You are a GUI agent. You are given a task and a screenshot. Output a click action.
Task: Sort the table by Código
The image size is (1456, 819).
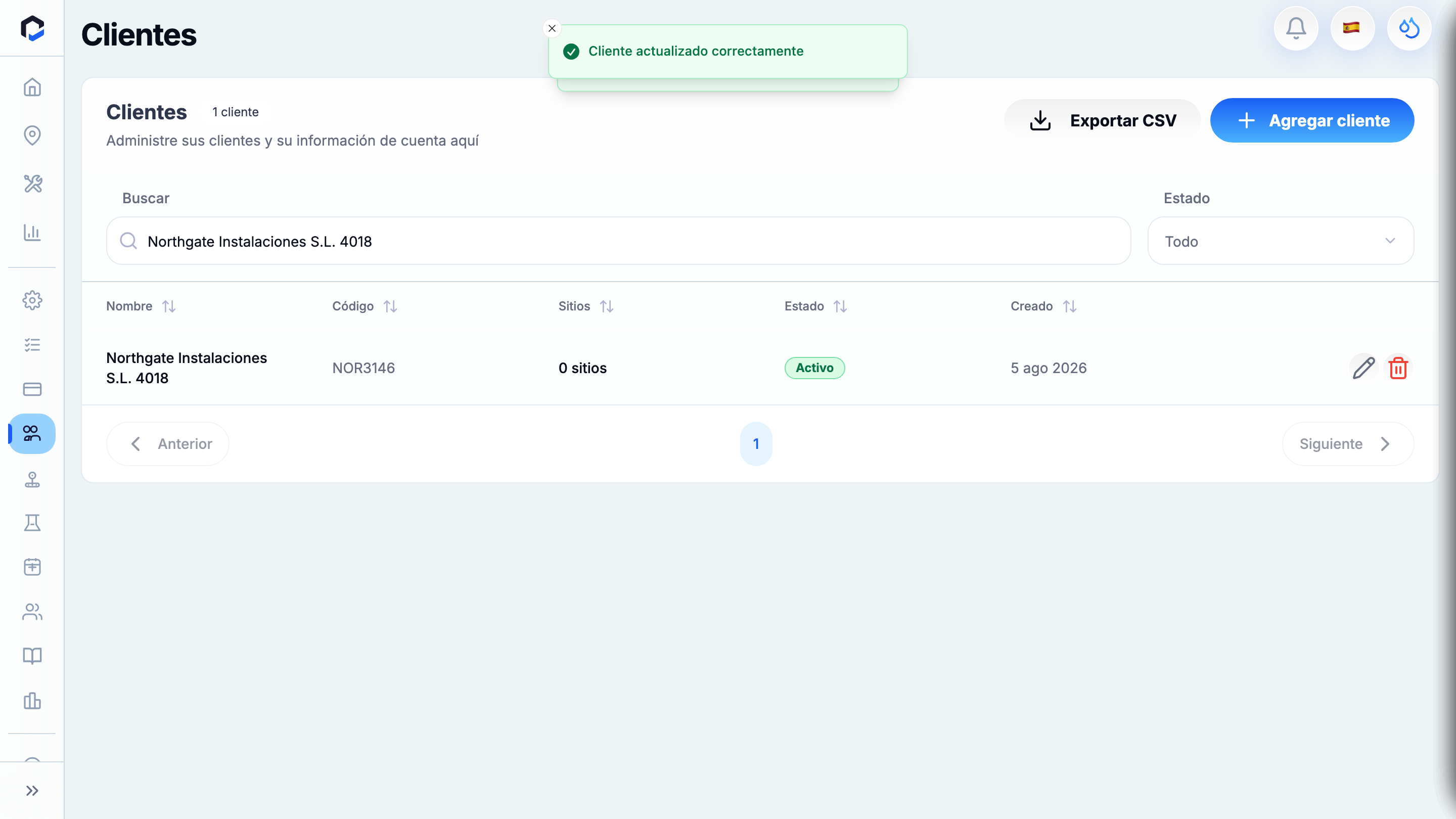point(365,306)
